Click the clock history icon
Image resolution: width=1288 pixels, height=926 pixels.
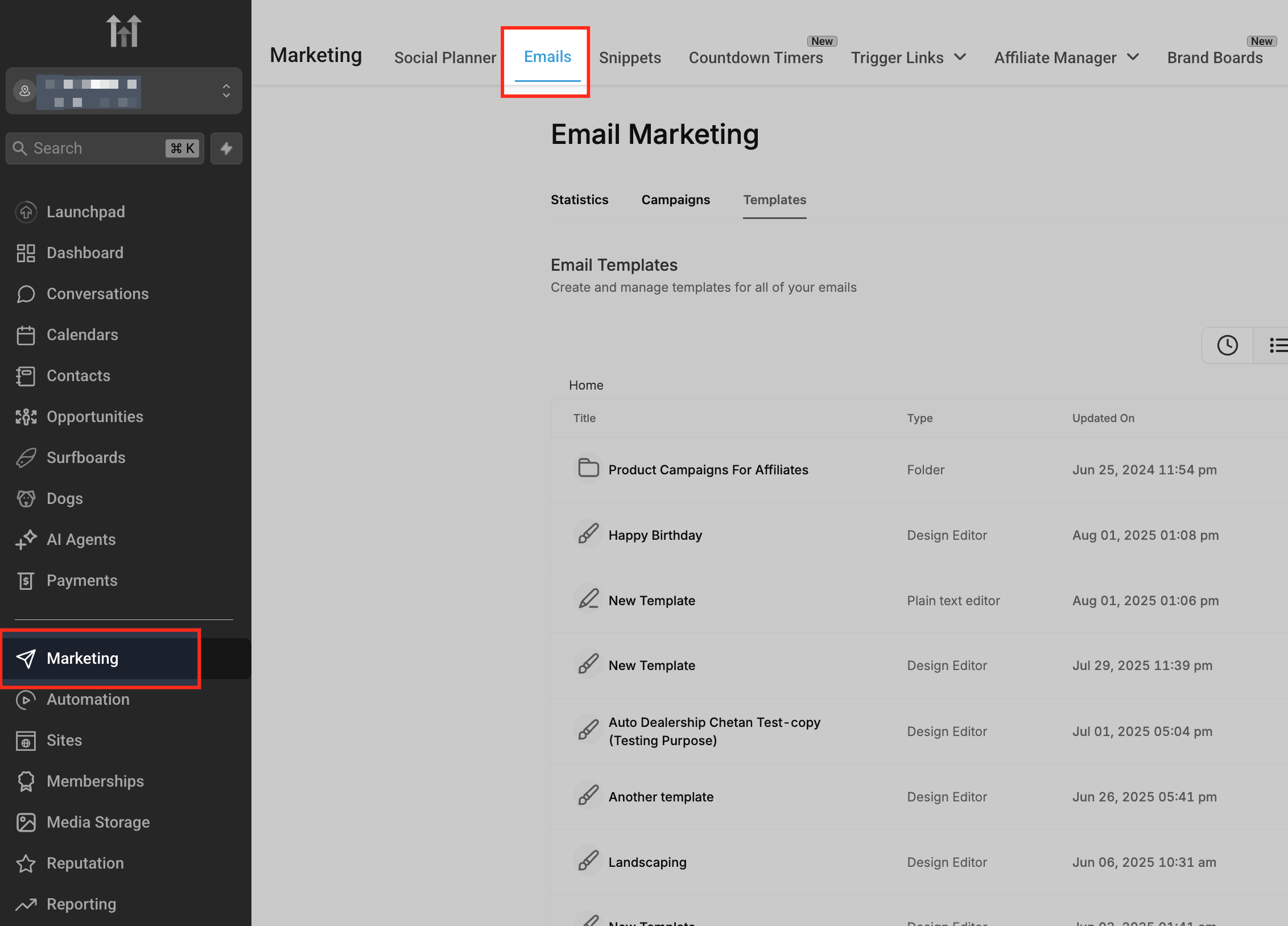click(x=1227, y=345)
